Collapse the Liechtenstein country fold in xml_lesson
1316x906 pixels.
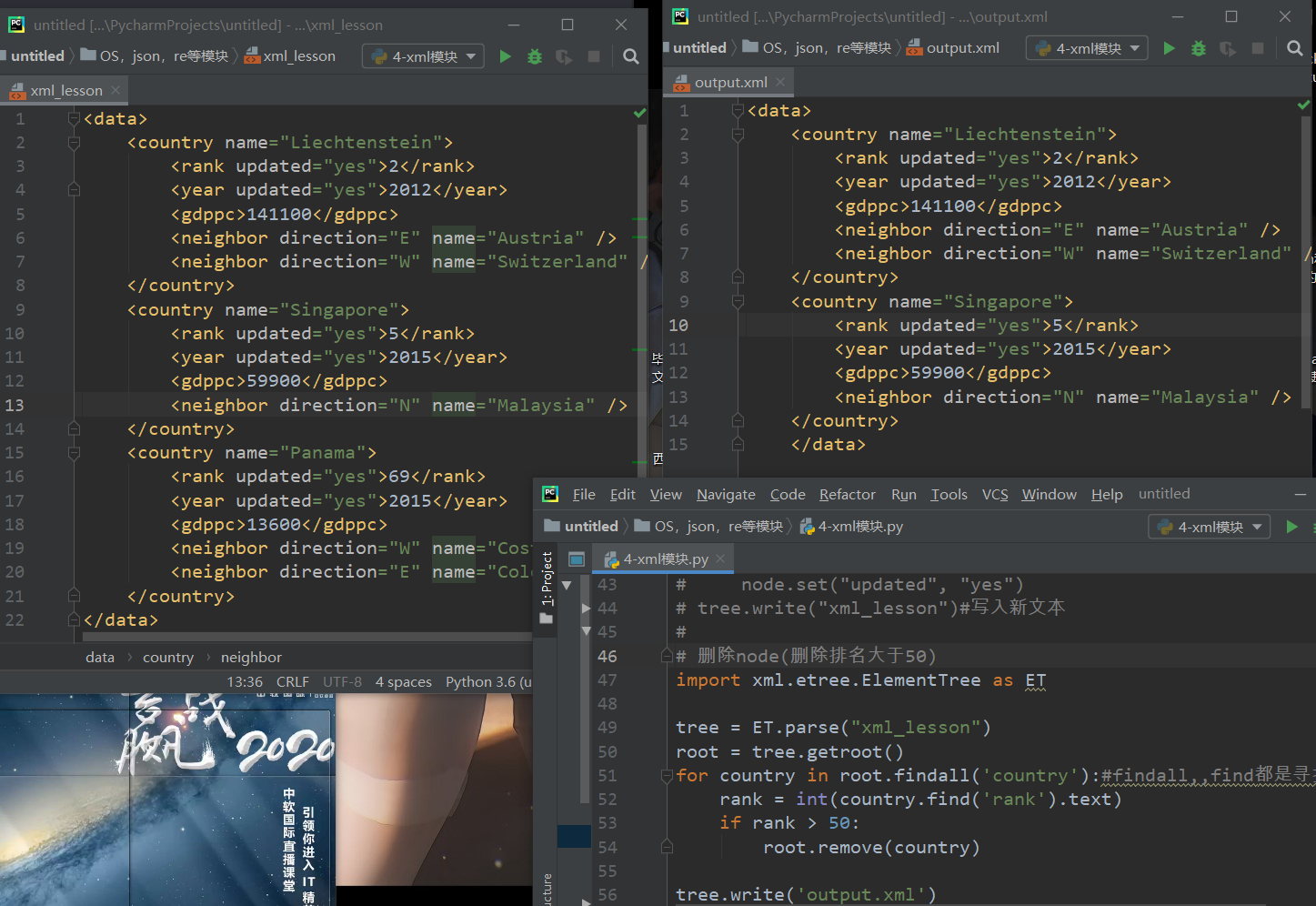[74, 142]
